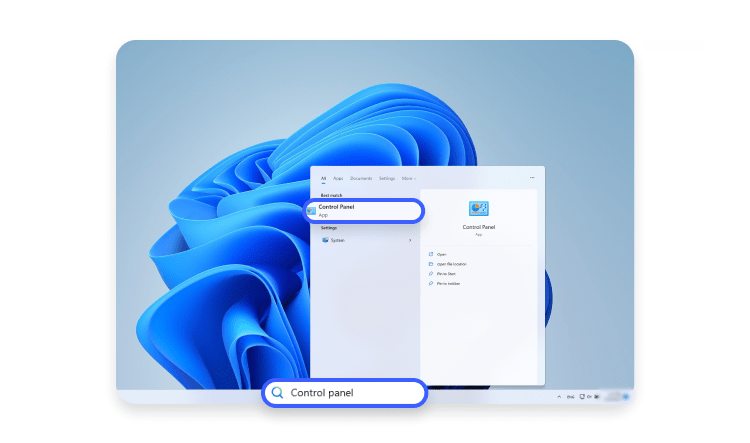The height and width of the screenshot is (443, 750).
Task: Click the Open action icon
Action: coord(431,255)
